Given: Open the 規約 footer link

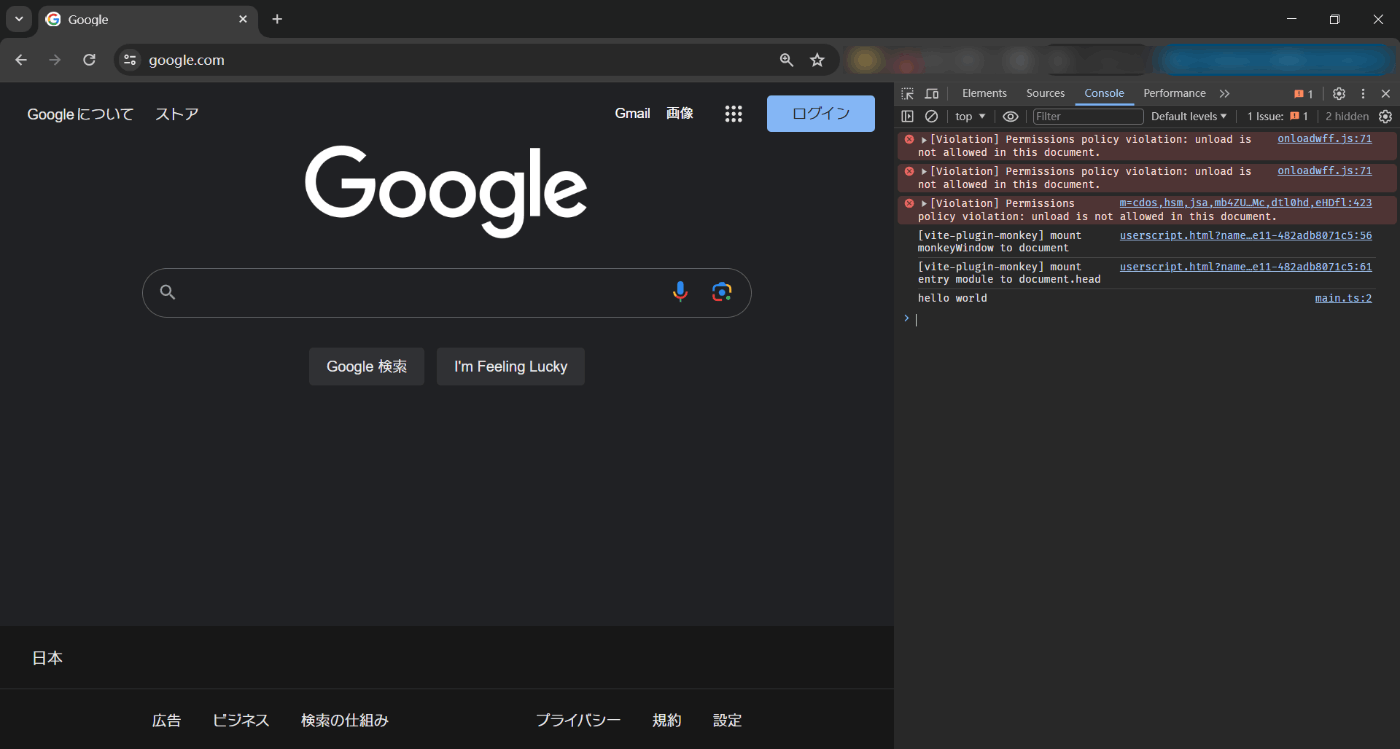Looking at the screenshot, I should 667,720.
